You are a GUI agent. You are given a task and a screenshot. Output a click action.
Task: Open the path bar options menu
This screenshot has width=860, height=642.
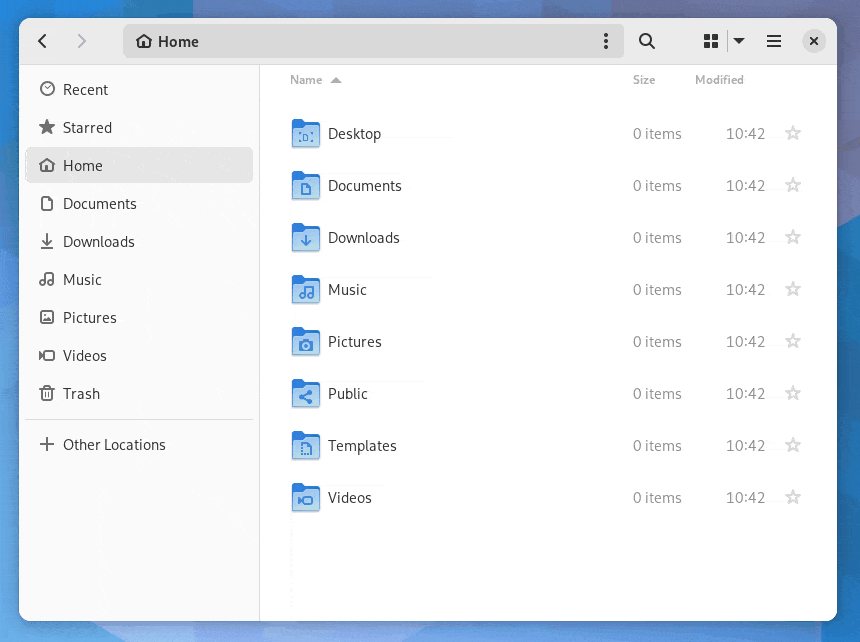click(606, 41)
